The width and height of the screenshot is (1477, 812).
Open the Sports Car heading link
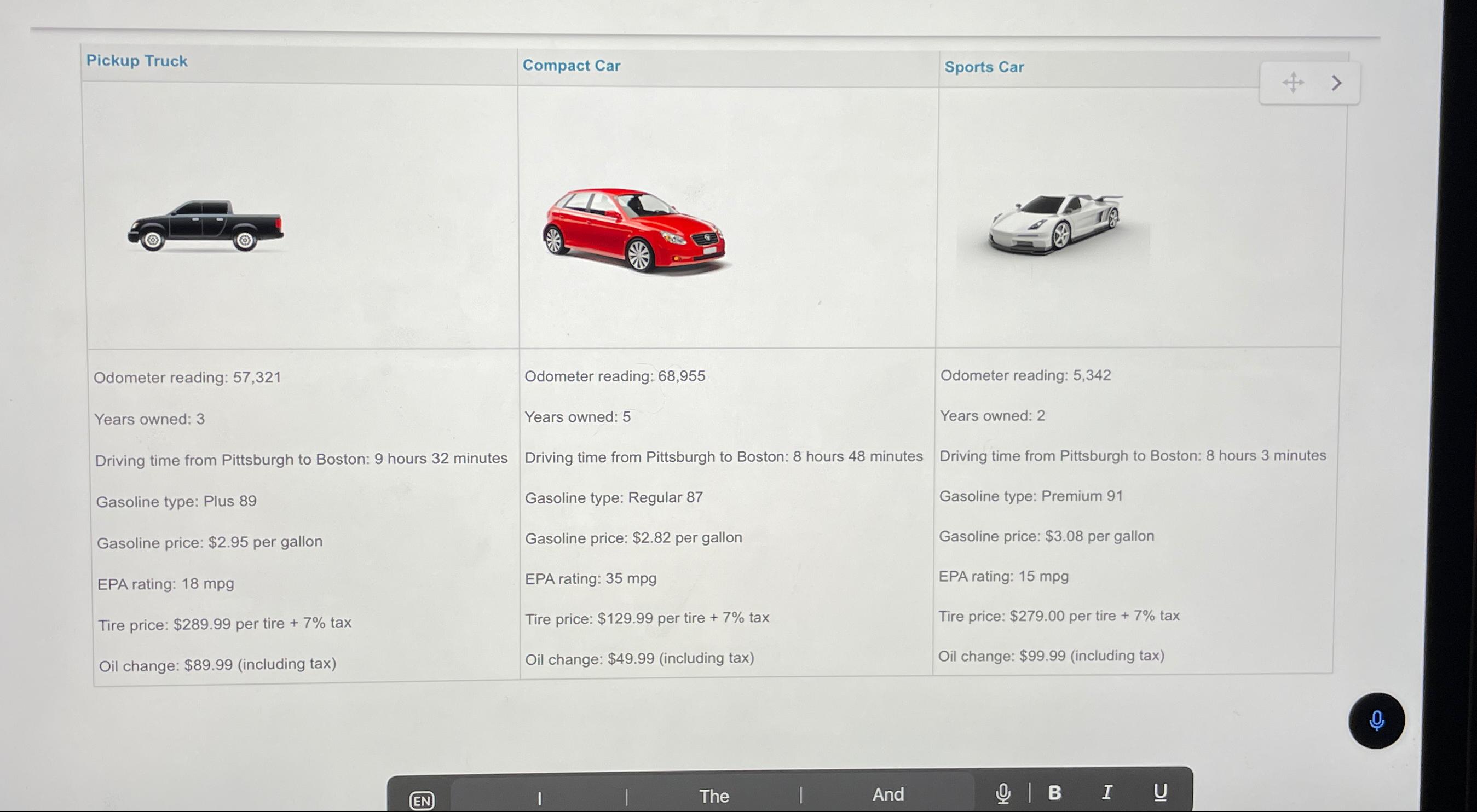[984, 67]
